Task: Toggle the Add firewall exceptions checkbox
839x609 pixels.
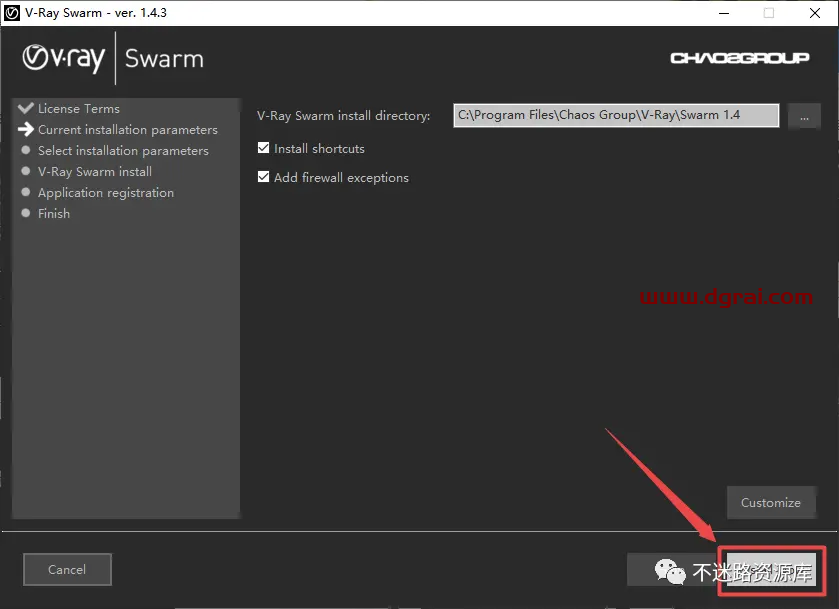Action: point(263,177)
